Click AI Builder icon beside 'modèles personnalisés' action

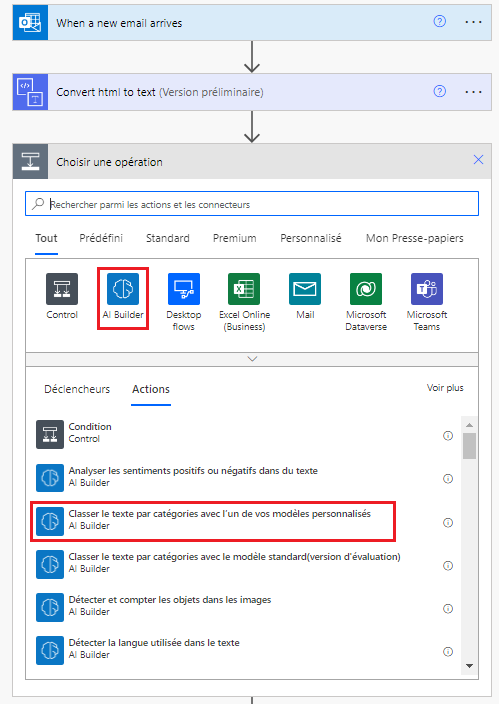(x=50, y=521)
